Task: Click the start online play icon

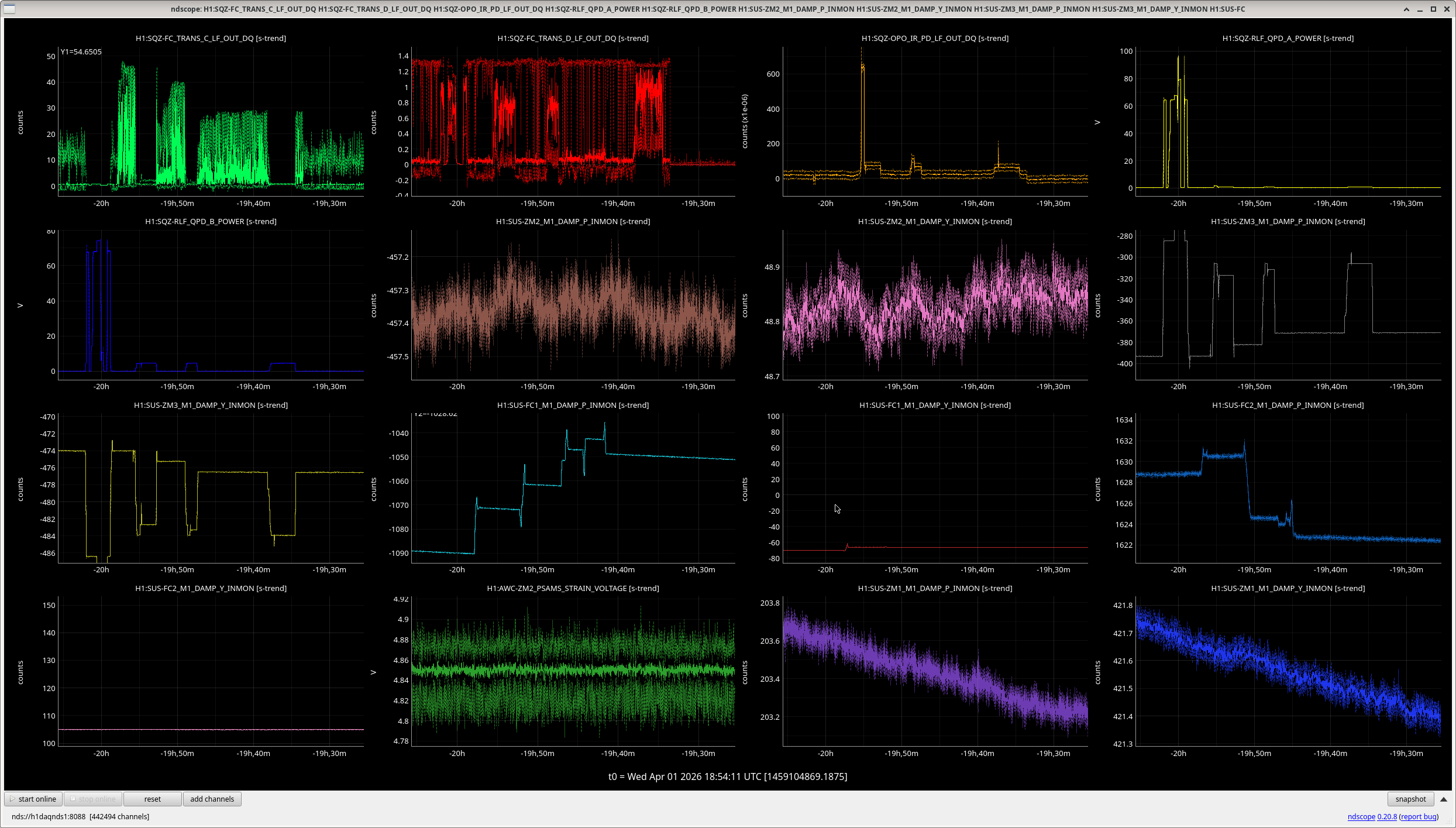Action: [12, 799]
